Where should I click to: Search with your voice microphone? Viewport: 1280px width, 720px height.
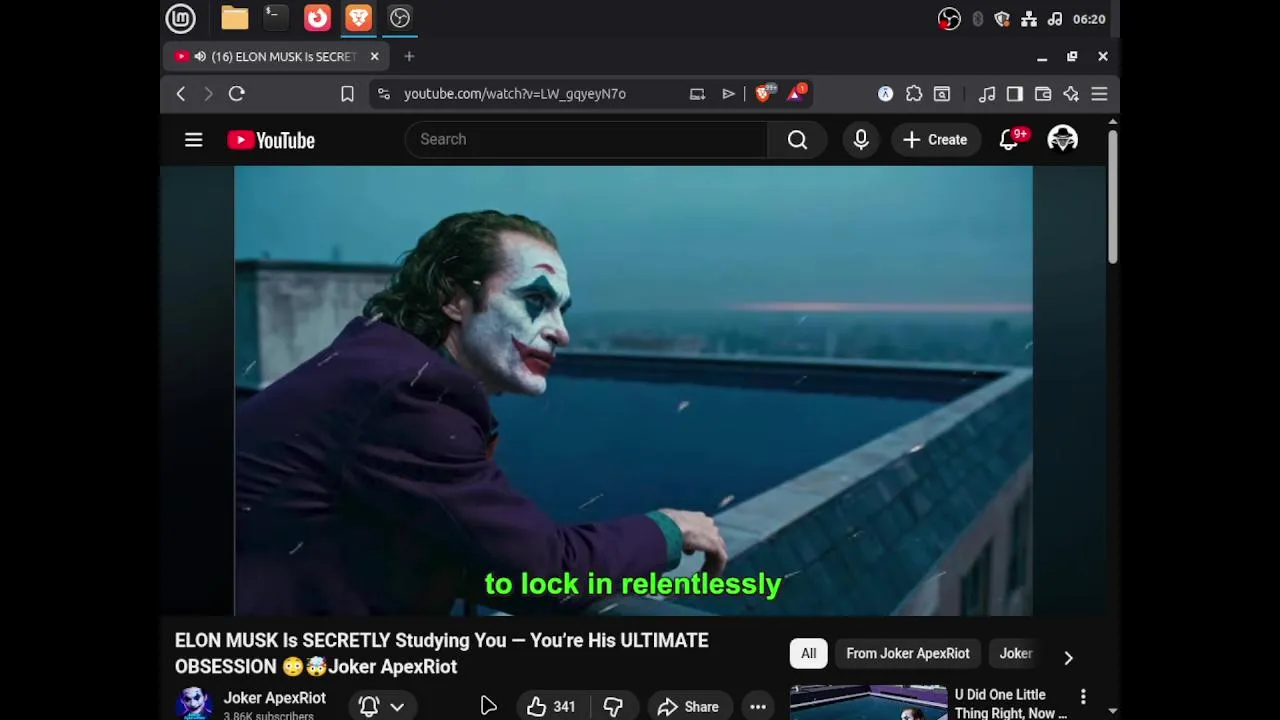861,140
